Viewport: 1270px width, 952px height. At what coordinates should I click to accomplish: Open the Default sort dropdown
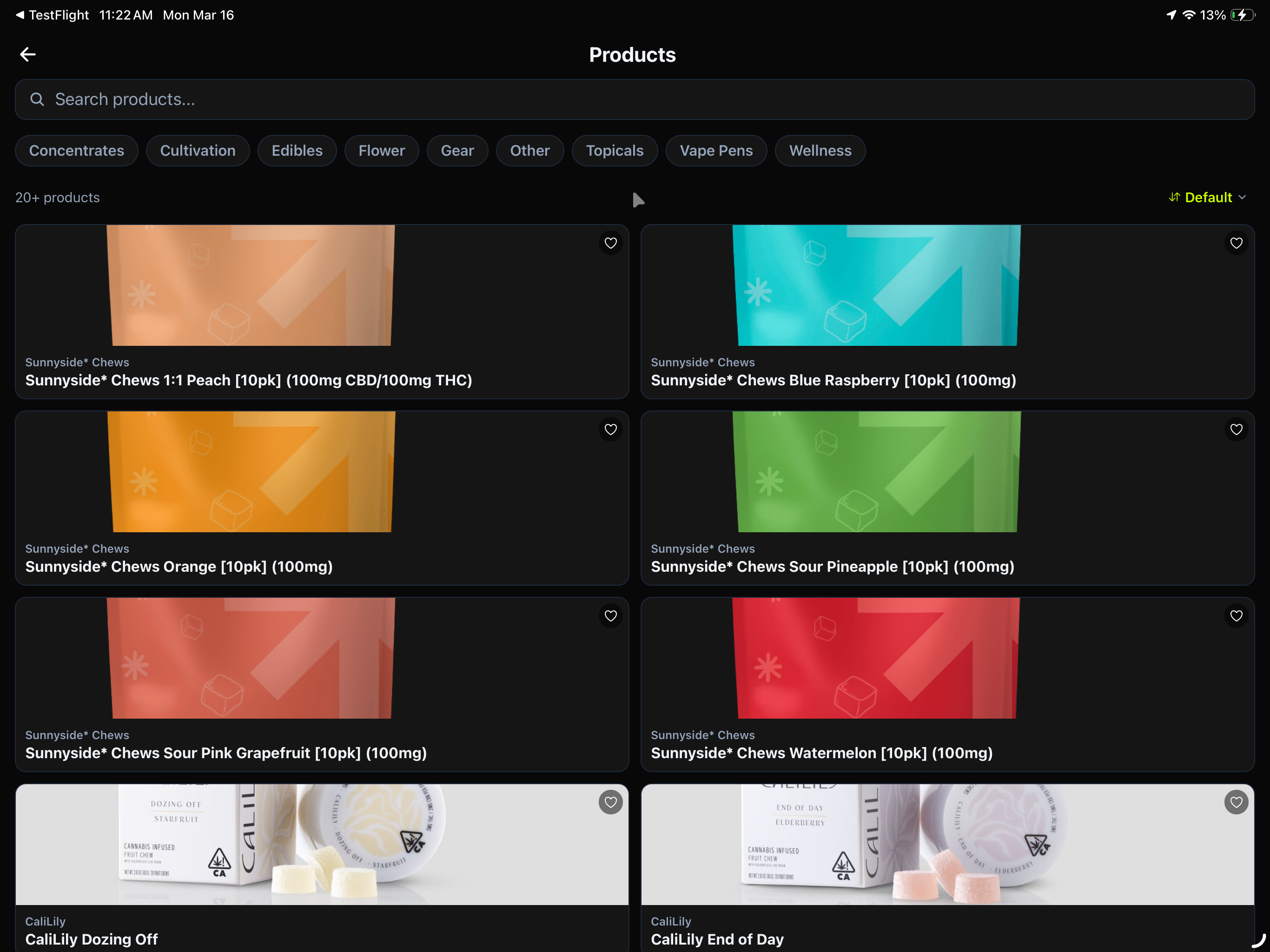[x=1207, y=198]
